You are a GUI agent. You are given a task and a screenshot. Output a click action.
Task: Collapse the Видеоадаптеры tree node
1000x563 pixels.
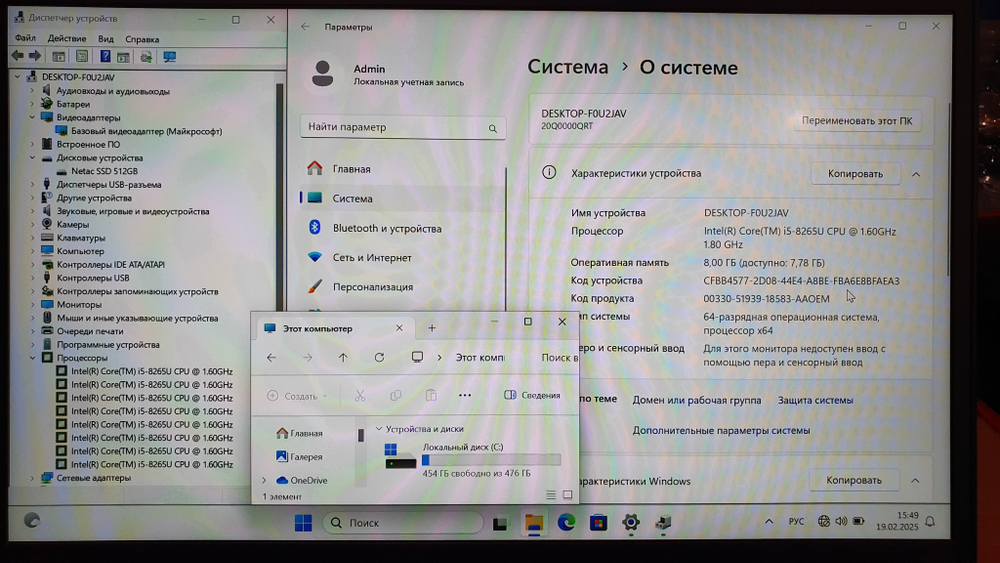[x=32, y=117]
